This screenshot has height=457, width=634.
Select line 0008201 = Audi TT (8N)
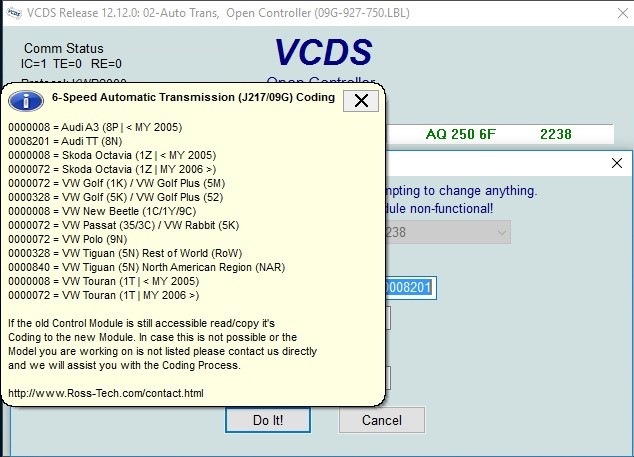pos(65,141)
